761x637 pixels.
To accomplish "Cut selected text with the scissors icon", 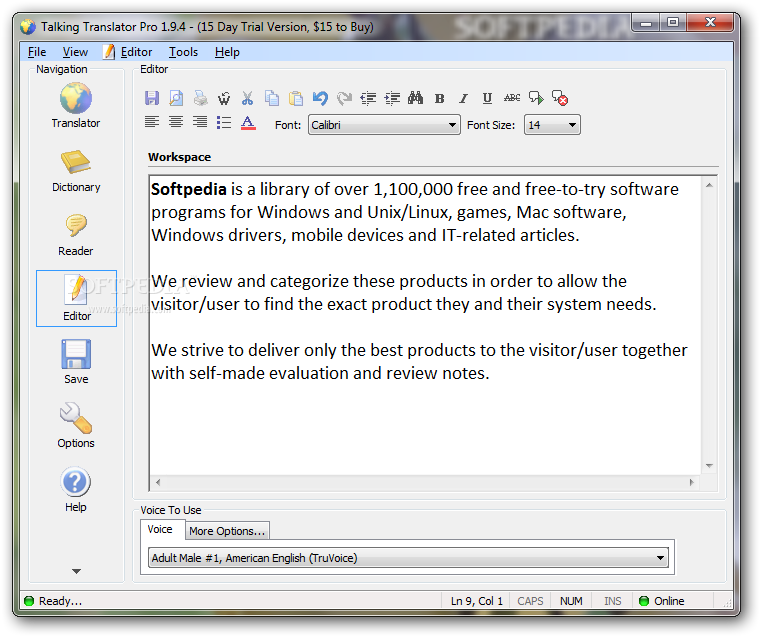I will coord(248,98).
